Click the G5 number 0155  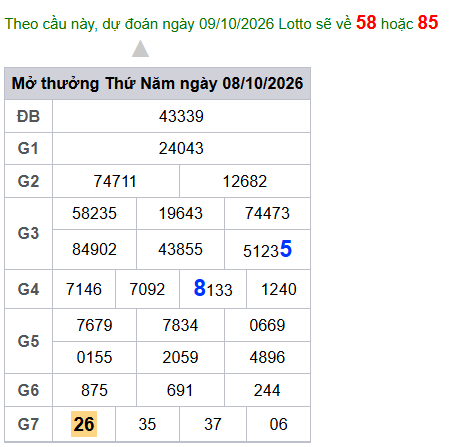pyautogui.click(x=94, y=357)
